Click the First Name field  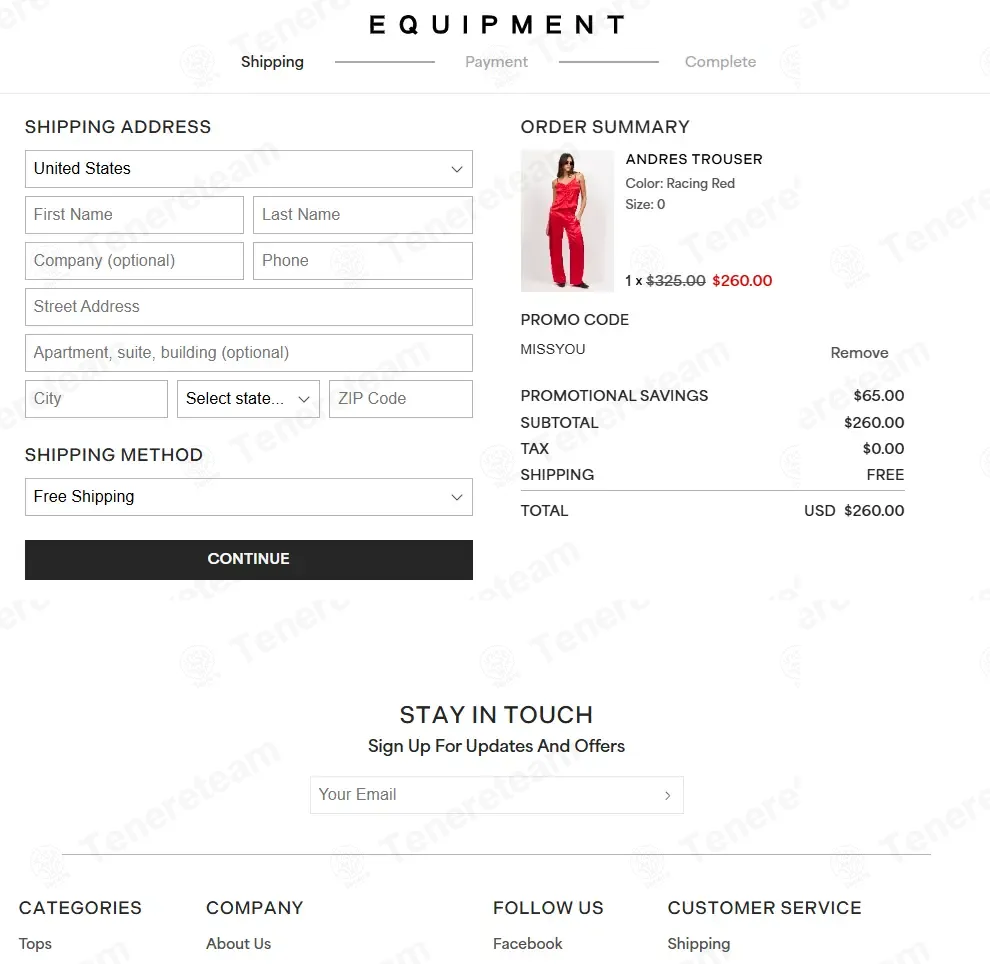click(134, 215)
